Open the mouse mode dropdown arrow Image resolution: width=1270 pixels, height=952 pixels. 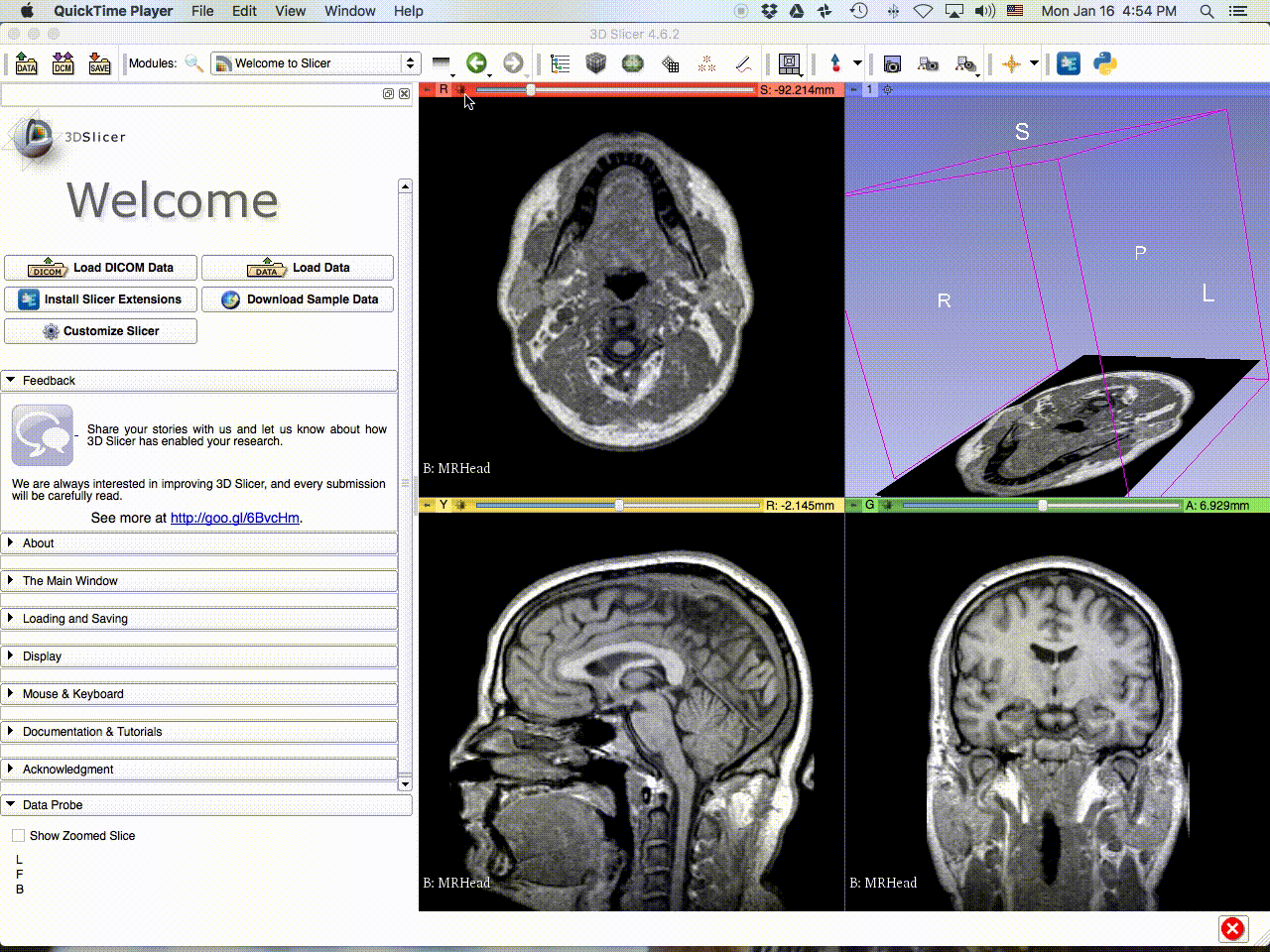tap(857, 63)
